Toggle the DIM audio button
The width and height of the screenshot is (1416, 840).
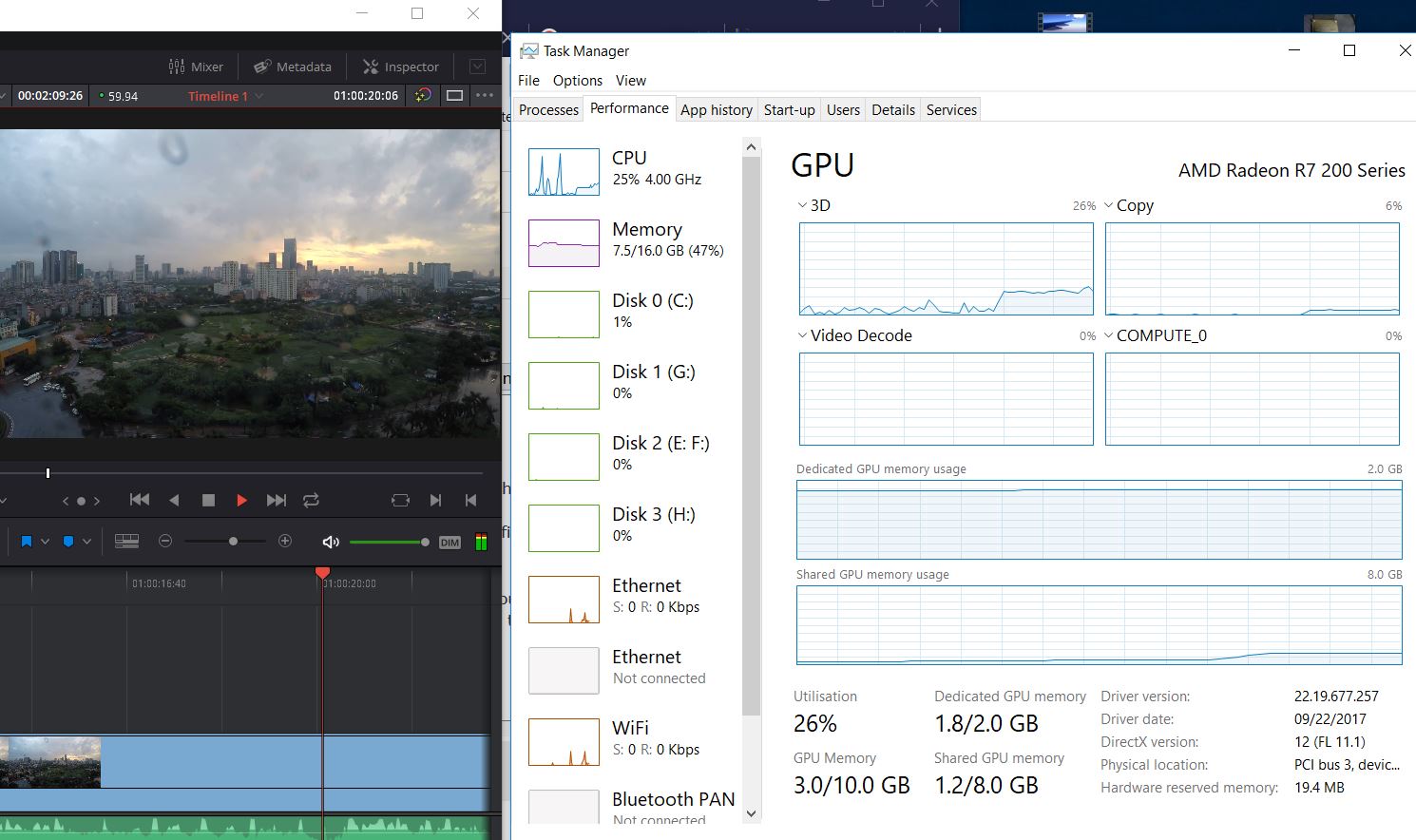450,543
